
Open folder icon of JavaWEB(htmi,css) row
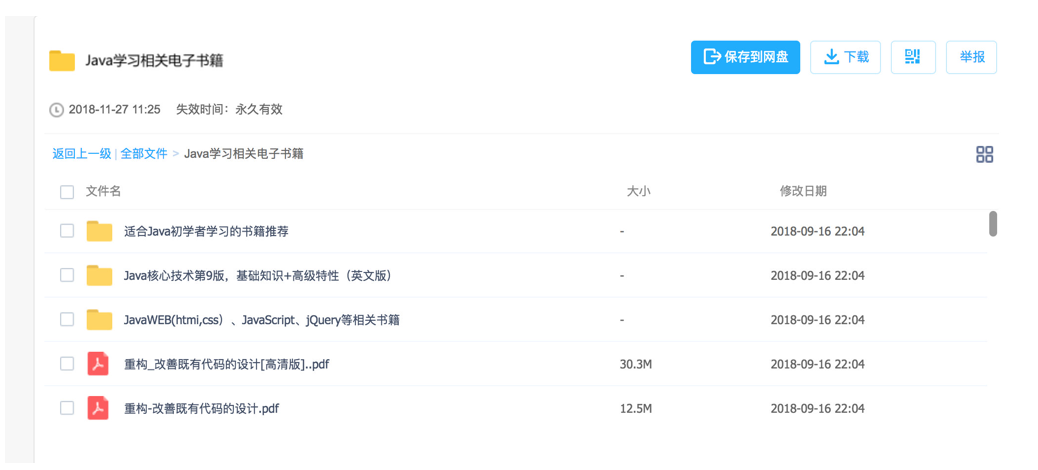coord(99,320)
